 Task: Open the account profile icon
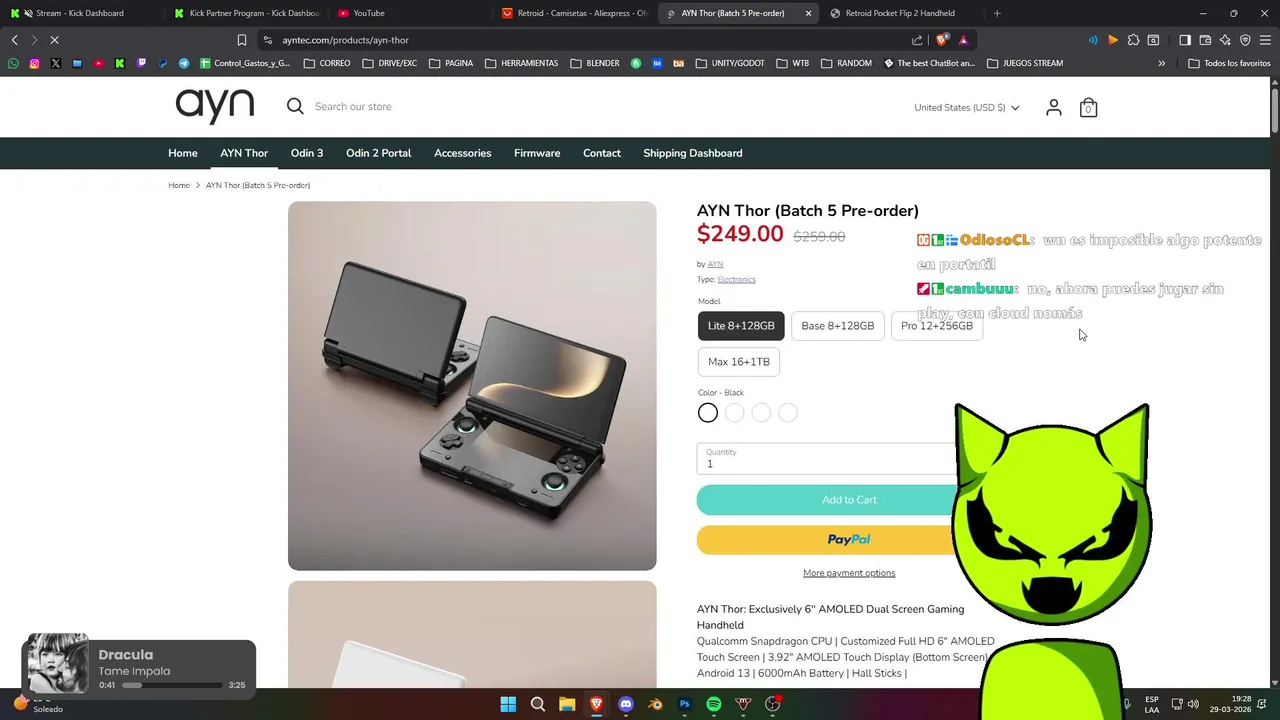tap(1053, 107)
